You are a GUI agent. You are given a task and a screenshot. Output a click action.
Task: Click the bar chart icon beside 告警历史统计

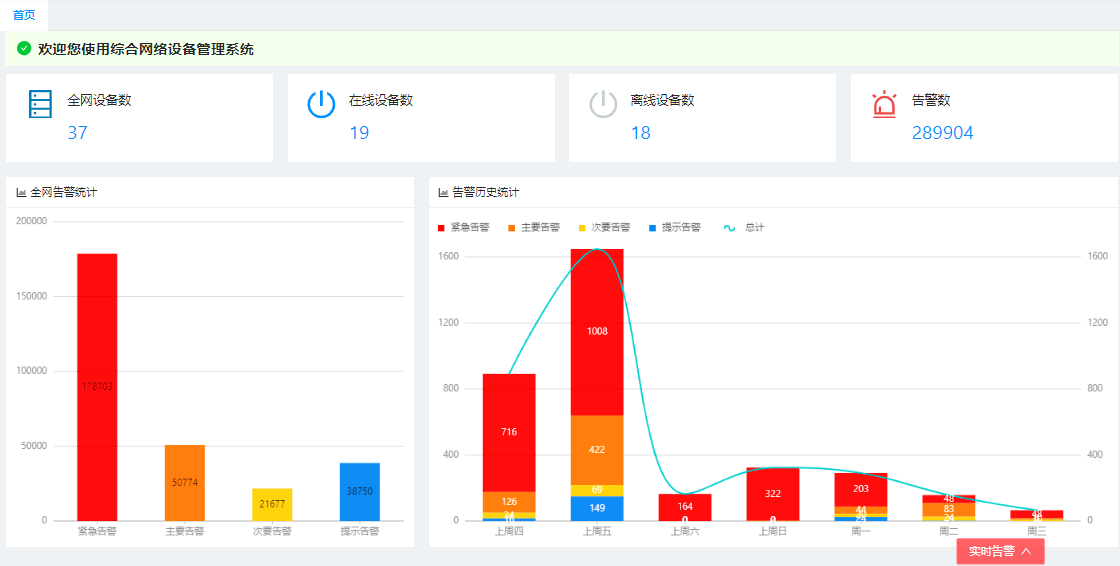[x=444, y=192]
